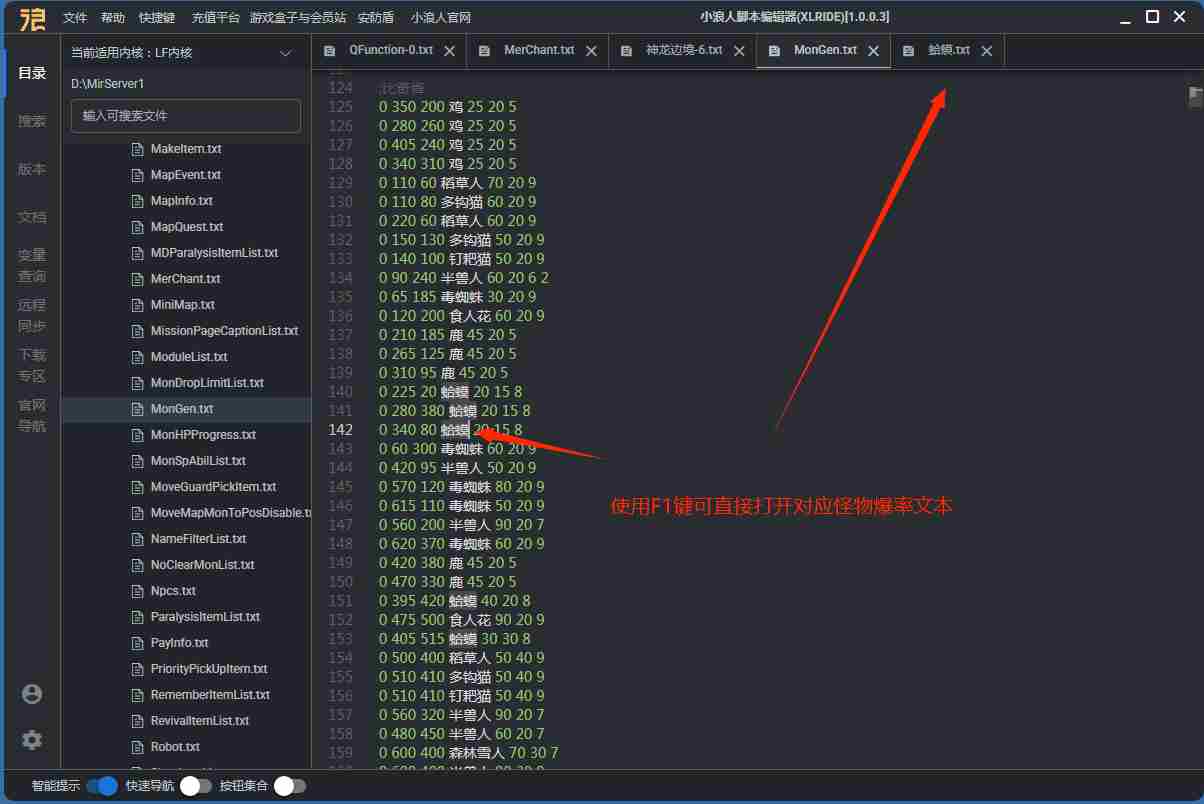Switch to the 神龙边境-6.txt tab

coord(683,50)
